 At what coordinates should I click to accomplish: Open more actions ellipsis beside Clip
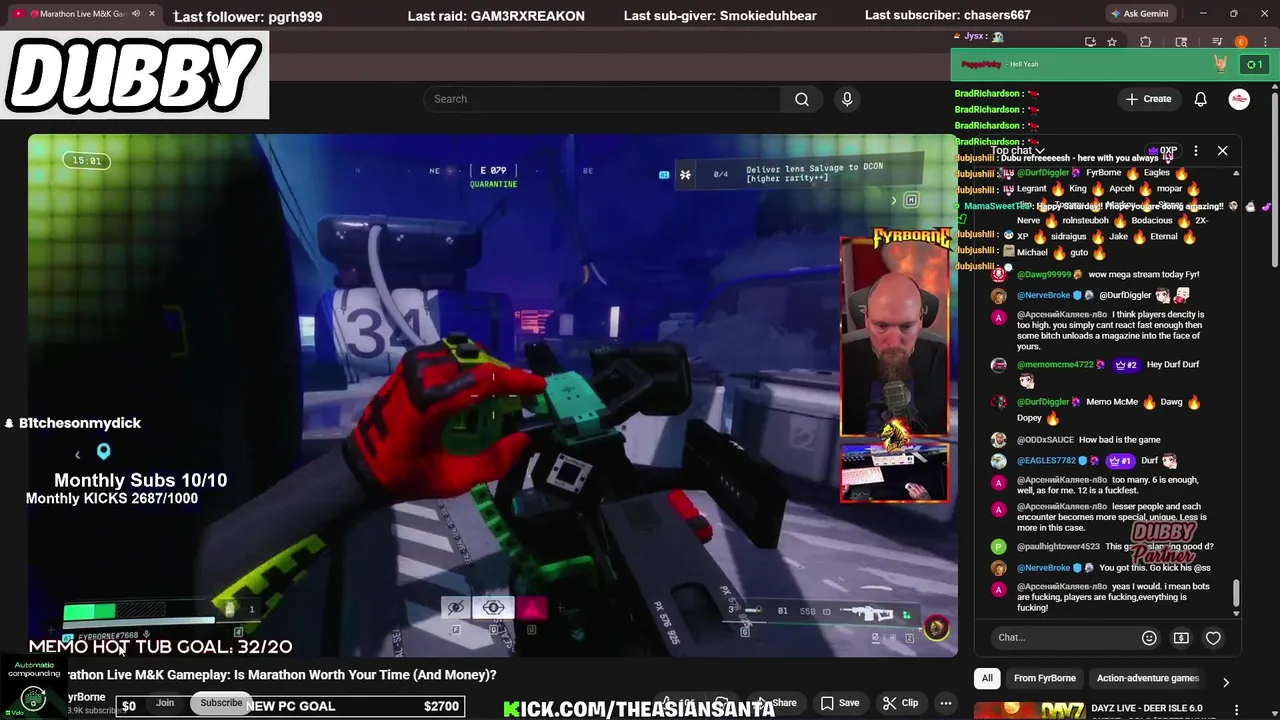coord(945,703)
